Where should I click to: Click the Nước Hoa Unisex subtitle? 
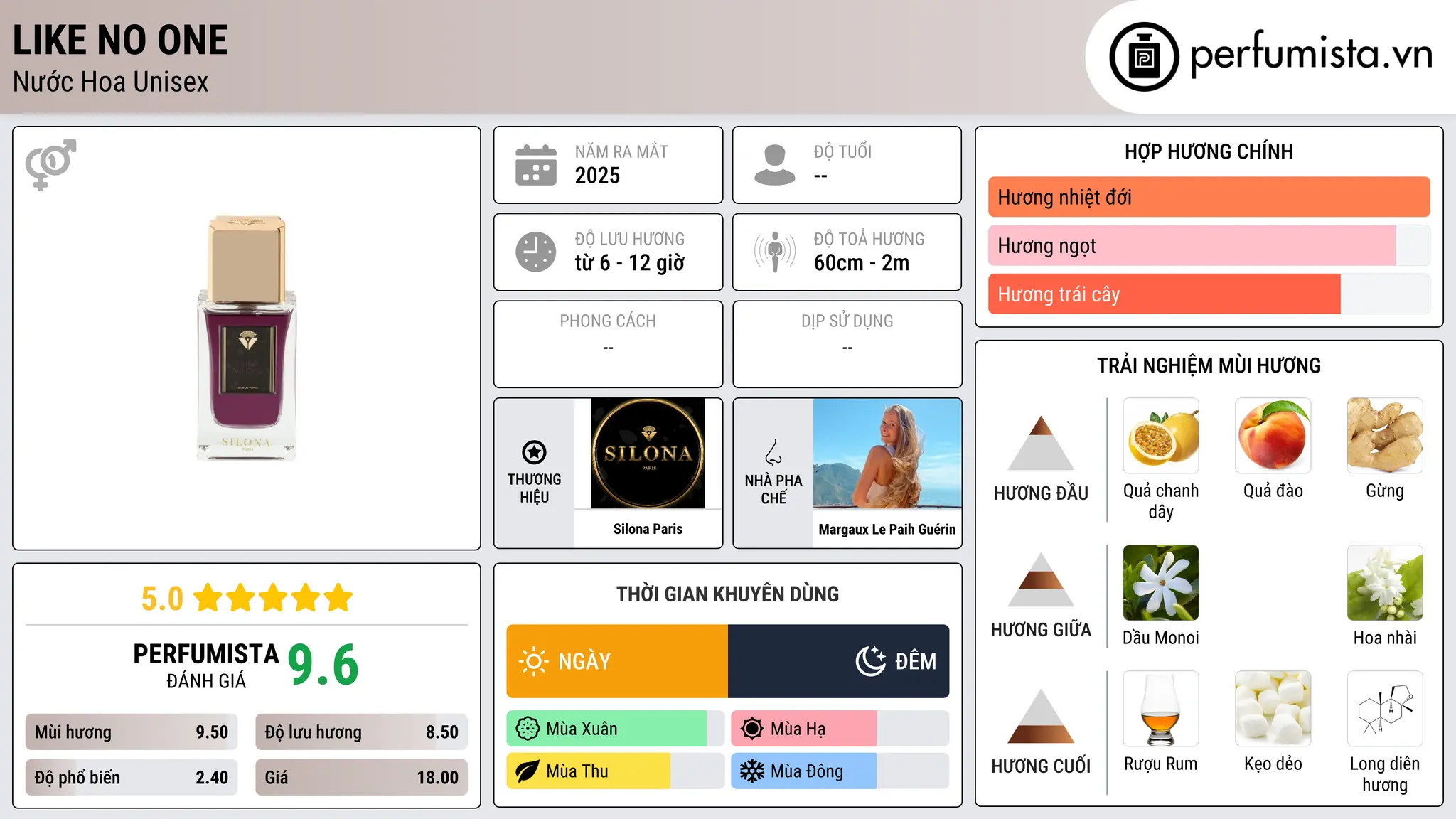click(111, 82)
